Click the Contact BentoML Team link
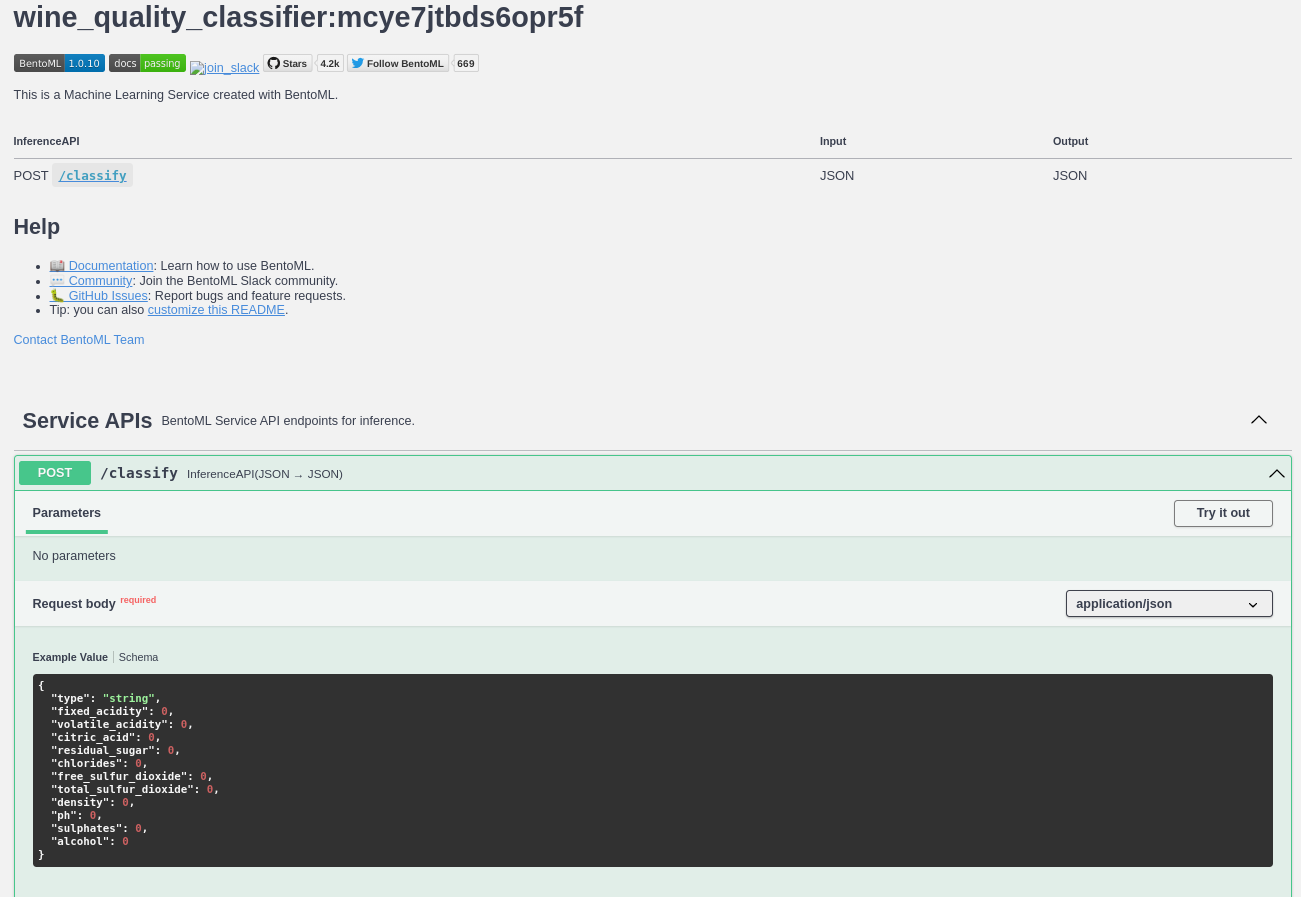Viewport: 1301px width, 897px height. coord(79,340)
